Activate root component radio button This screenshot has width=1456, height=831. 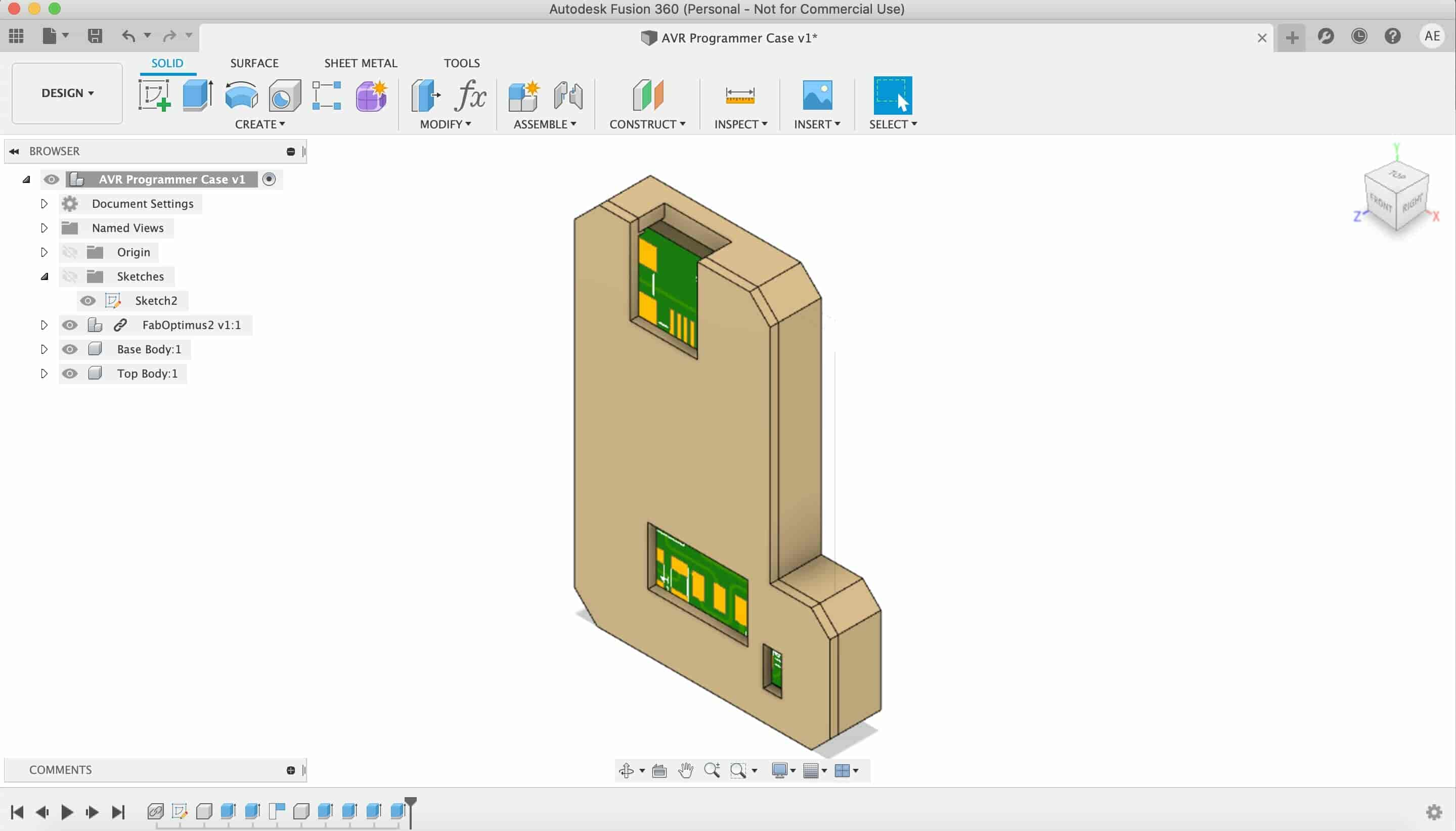click(269, 179)
